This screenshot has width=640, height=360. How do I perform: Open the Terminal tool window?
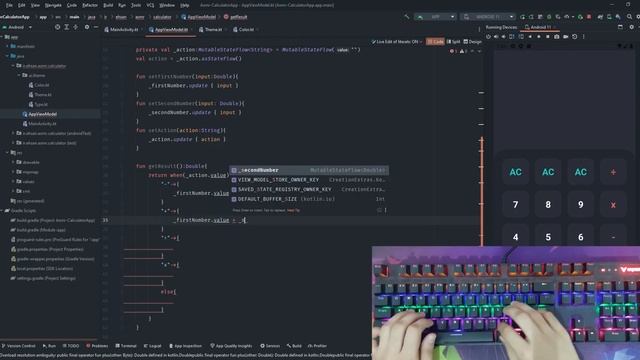[x=126, y=346]
